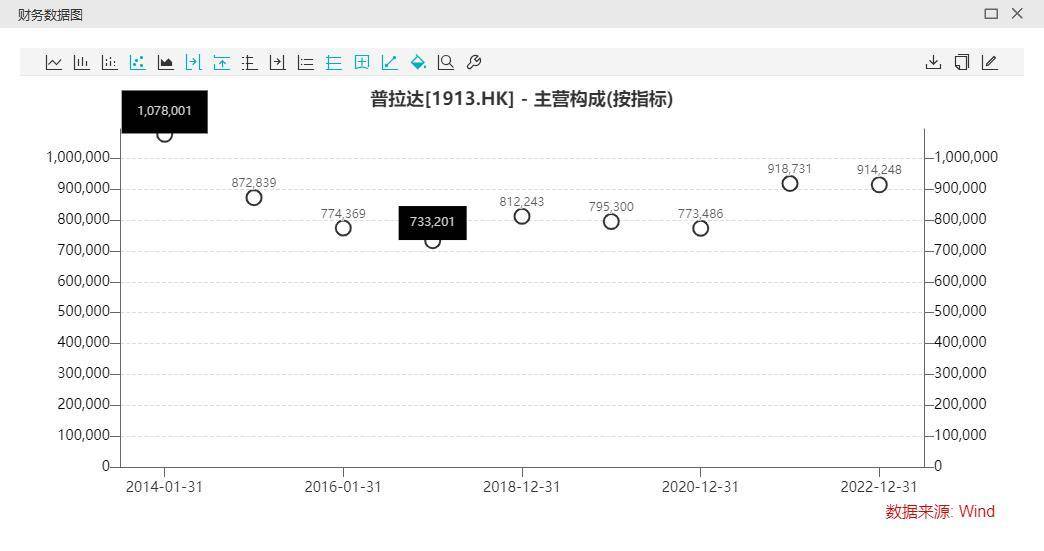Click the data point labeled 812,243
The height and width of the screenshot is (551, 1044).
(x=522, y=216)
